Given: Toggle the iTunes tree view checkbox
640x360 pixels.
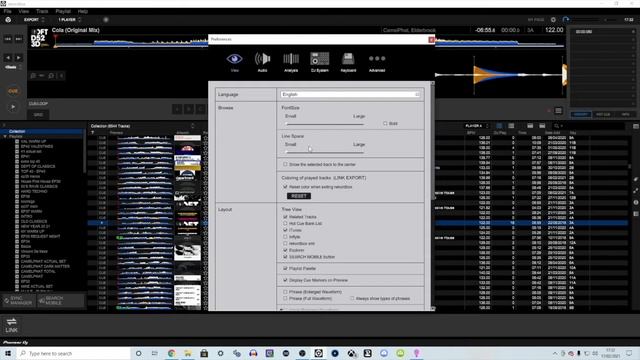Looking at the screenshot, I should coord(285,230).
